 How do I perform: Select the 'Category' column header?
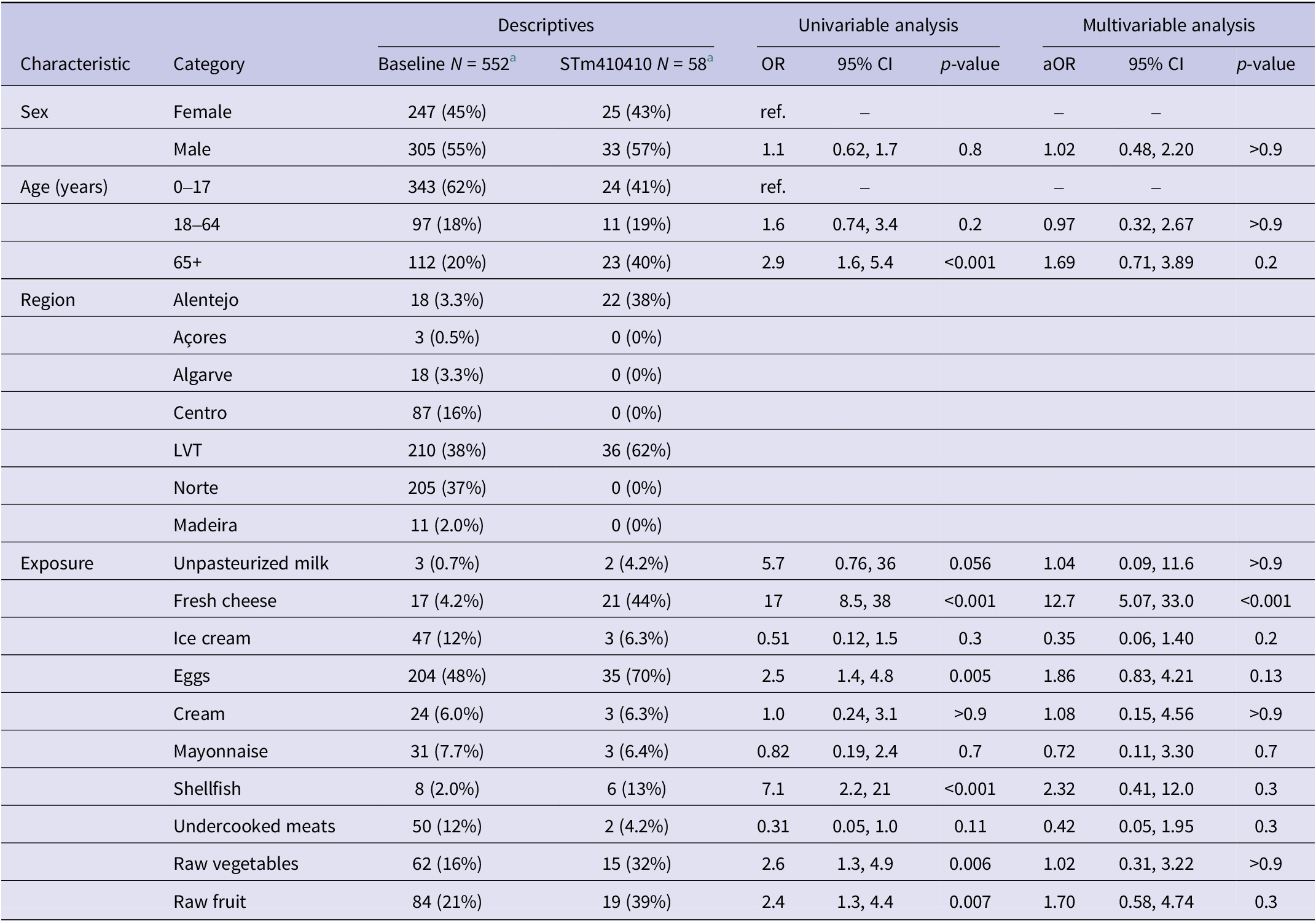(x=209, y=64)
